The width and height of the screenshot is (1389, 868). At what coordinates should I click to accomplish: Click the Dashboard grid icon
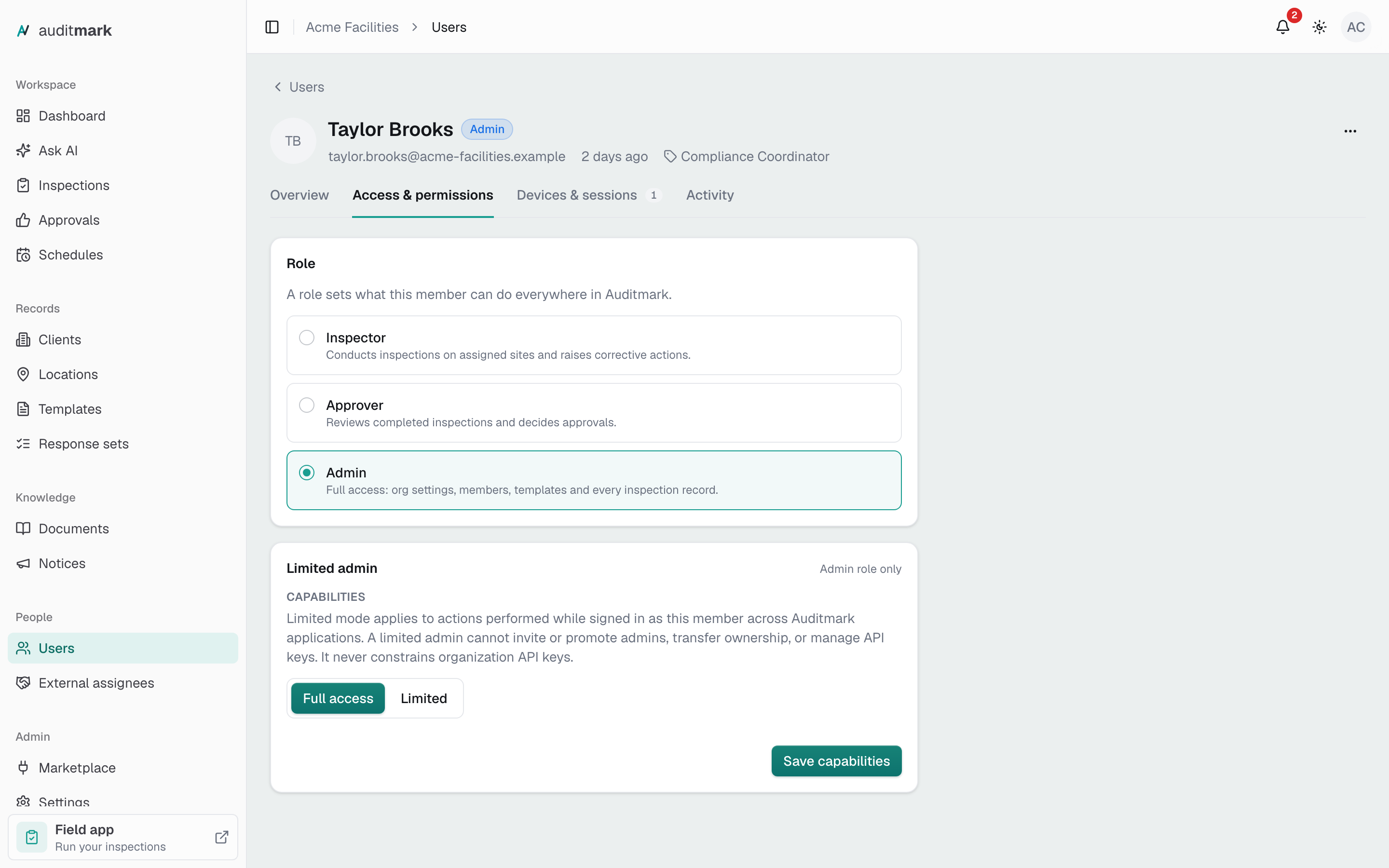pos(23,116)
